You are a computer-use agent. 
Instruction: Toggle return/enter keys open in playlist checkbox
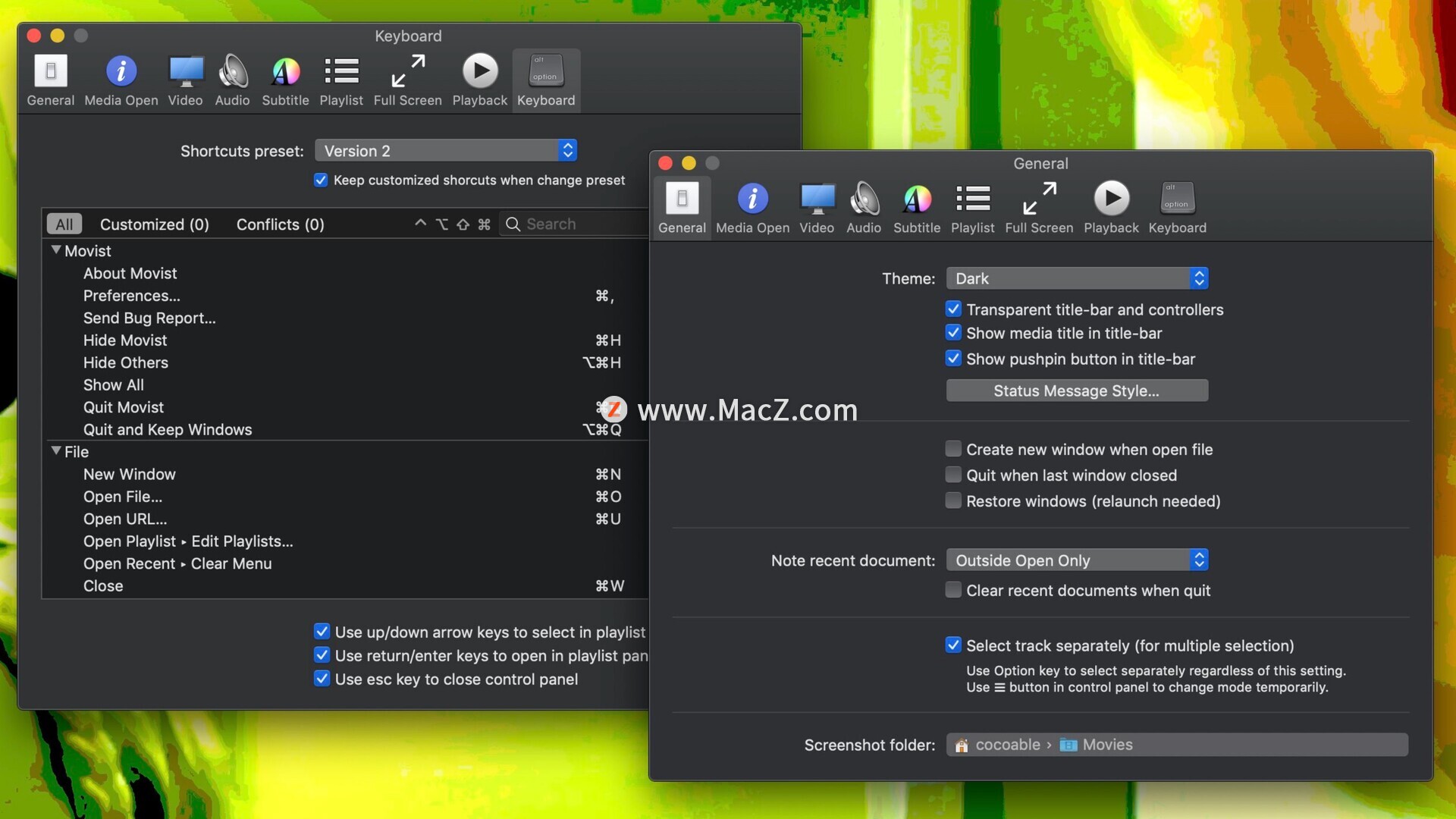tap(322, 655)
